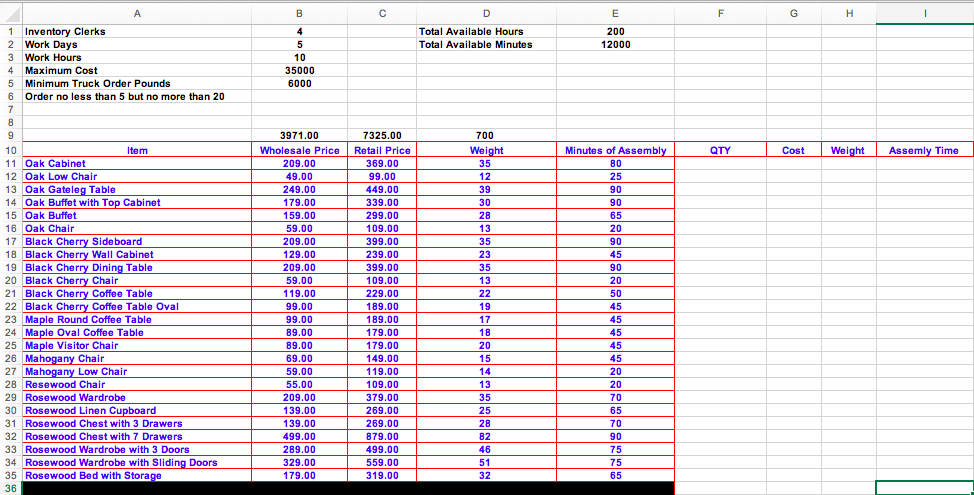Select the 449.00 retail price cell

(383, 189)
